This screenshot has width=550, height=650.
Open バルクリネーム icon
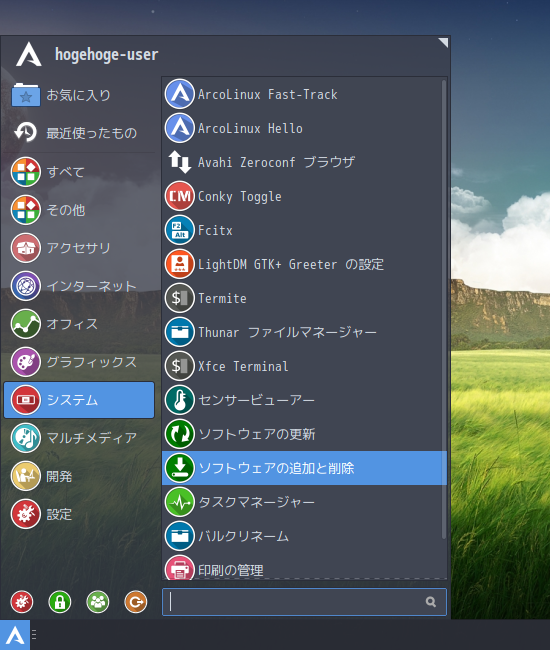point(179,536)
